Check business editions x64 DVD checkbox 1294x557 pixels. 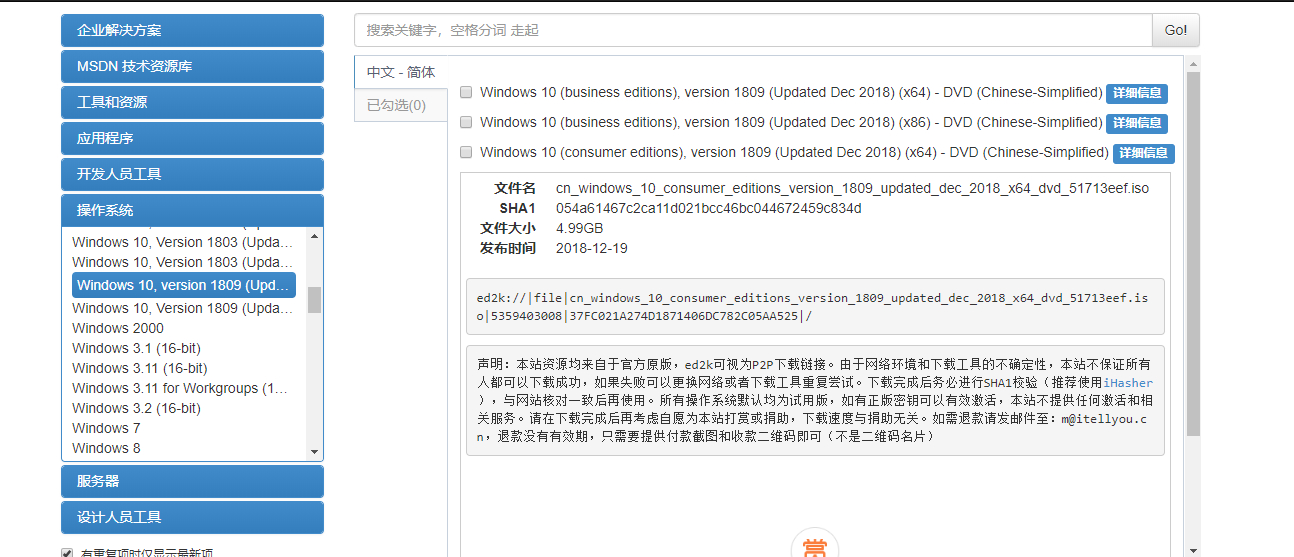pyautogui.click(x=466, y=92)
